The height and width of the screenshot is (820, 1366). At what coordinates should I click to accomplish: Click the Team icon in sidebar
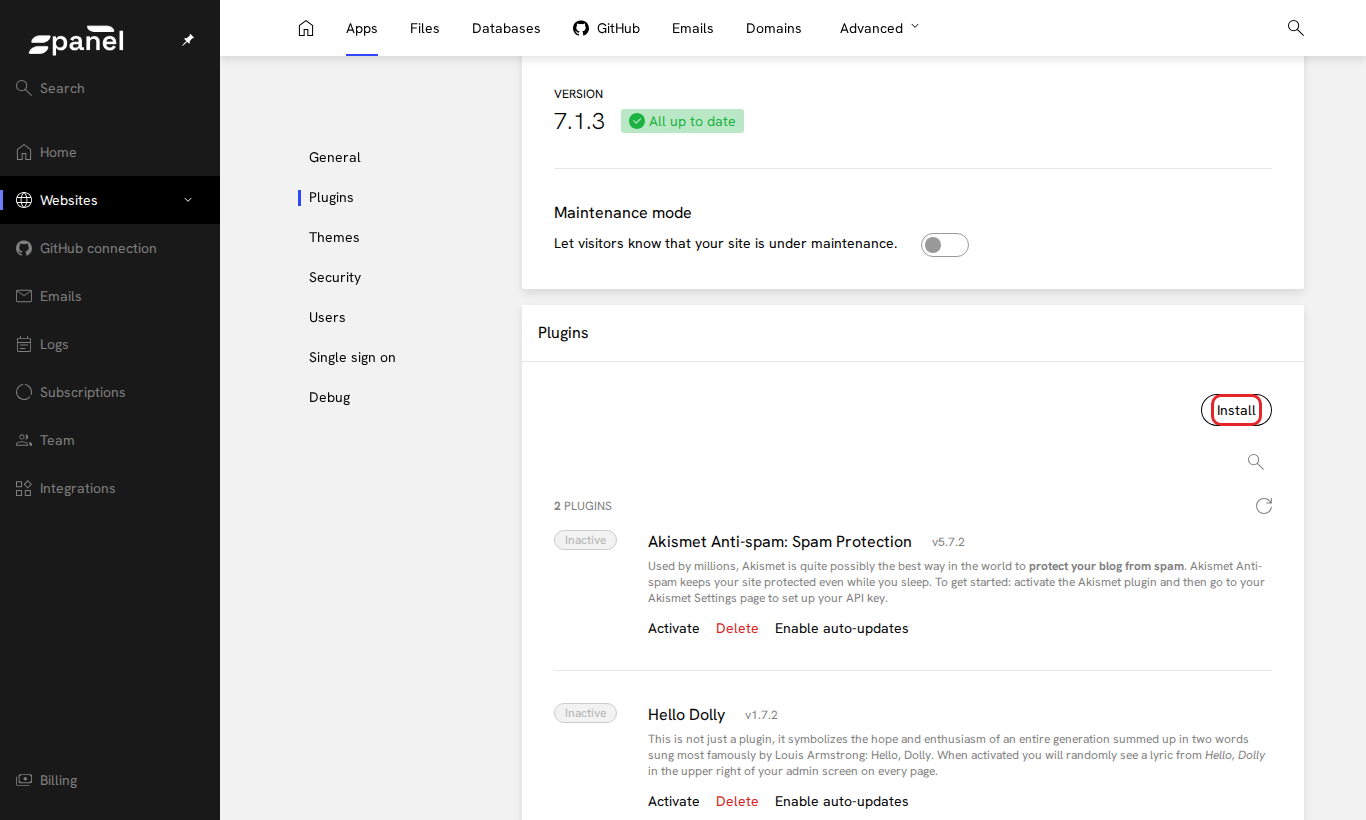[x=24, y=440]
